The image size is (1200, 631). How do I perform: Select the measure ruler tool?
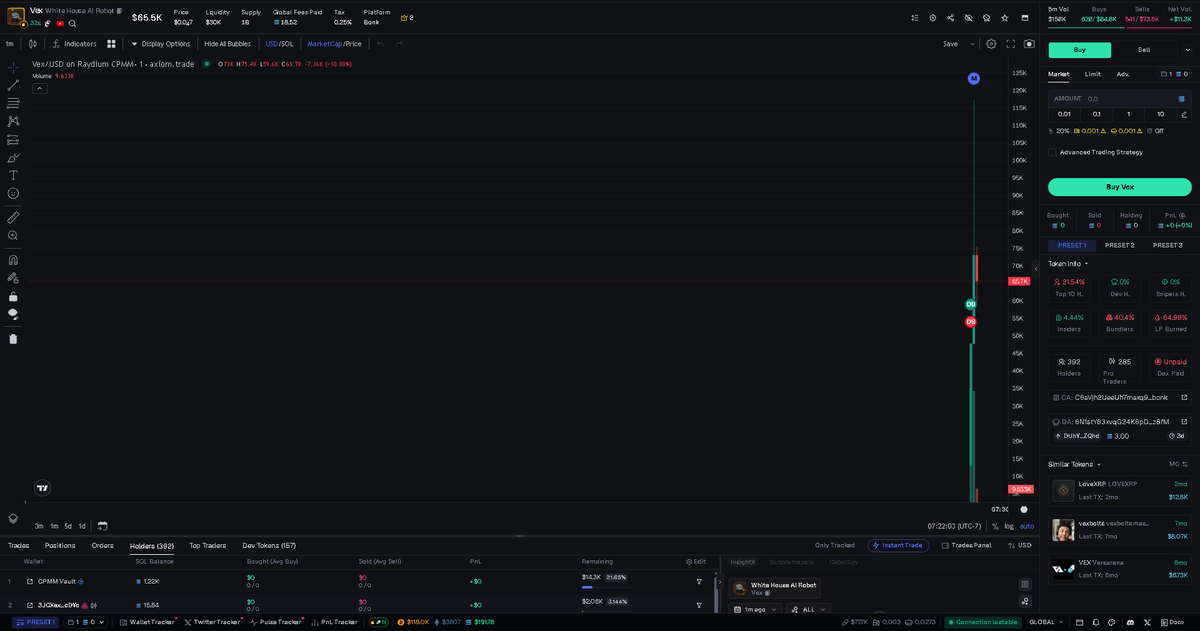pos(13,217)
